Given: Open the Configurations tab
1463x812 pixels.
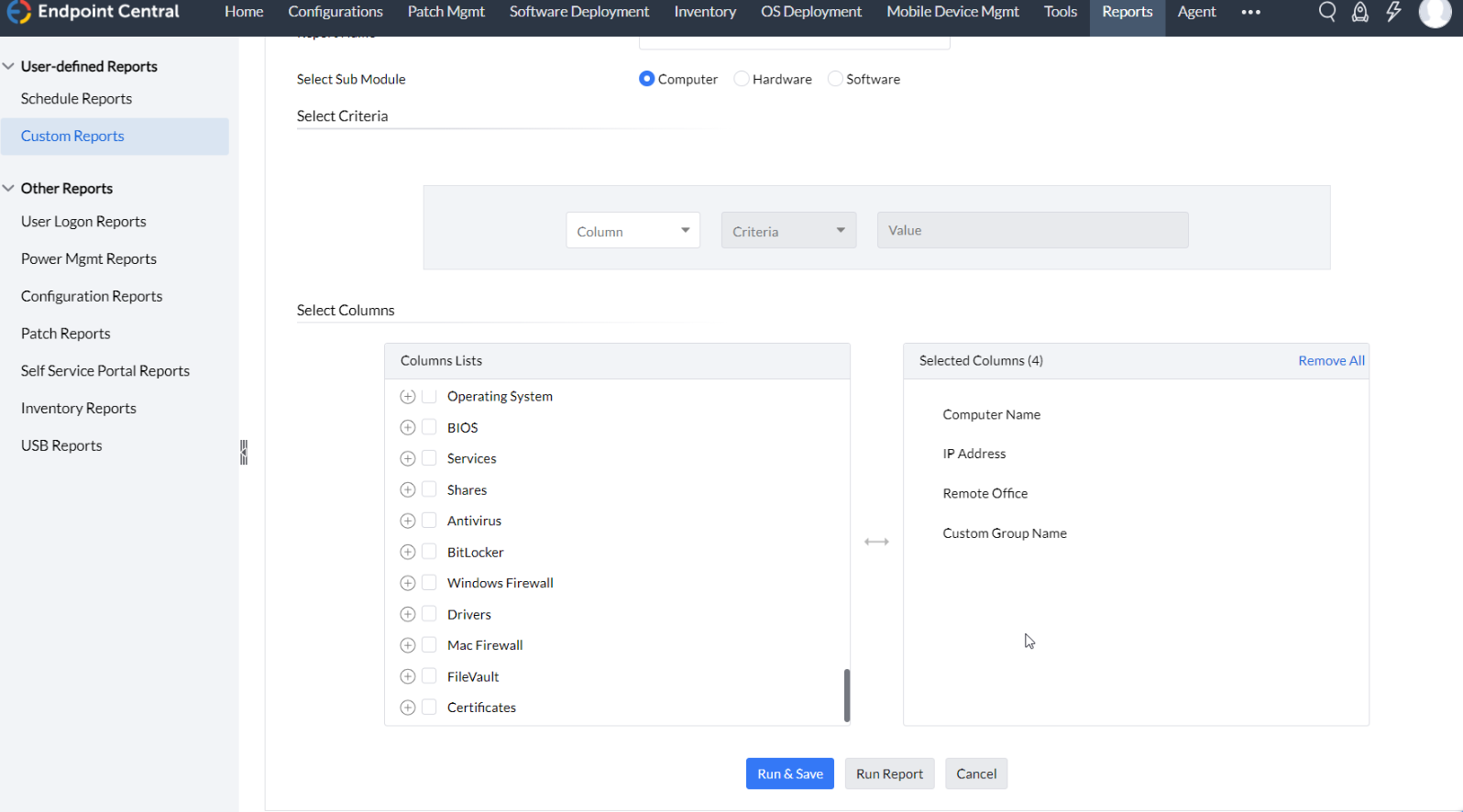Looking at the screenshot, I should (335, 12).
